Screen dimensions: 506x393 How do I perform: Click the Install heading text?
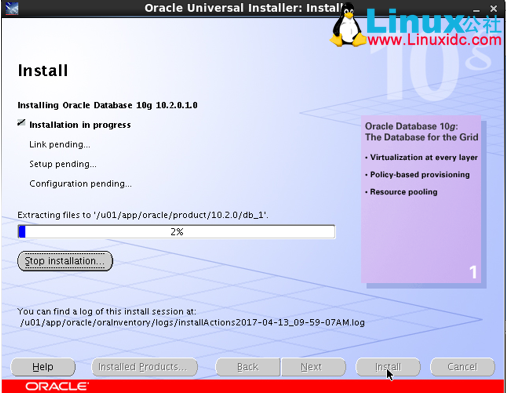click(x=43, y=71)
